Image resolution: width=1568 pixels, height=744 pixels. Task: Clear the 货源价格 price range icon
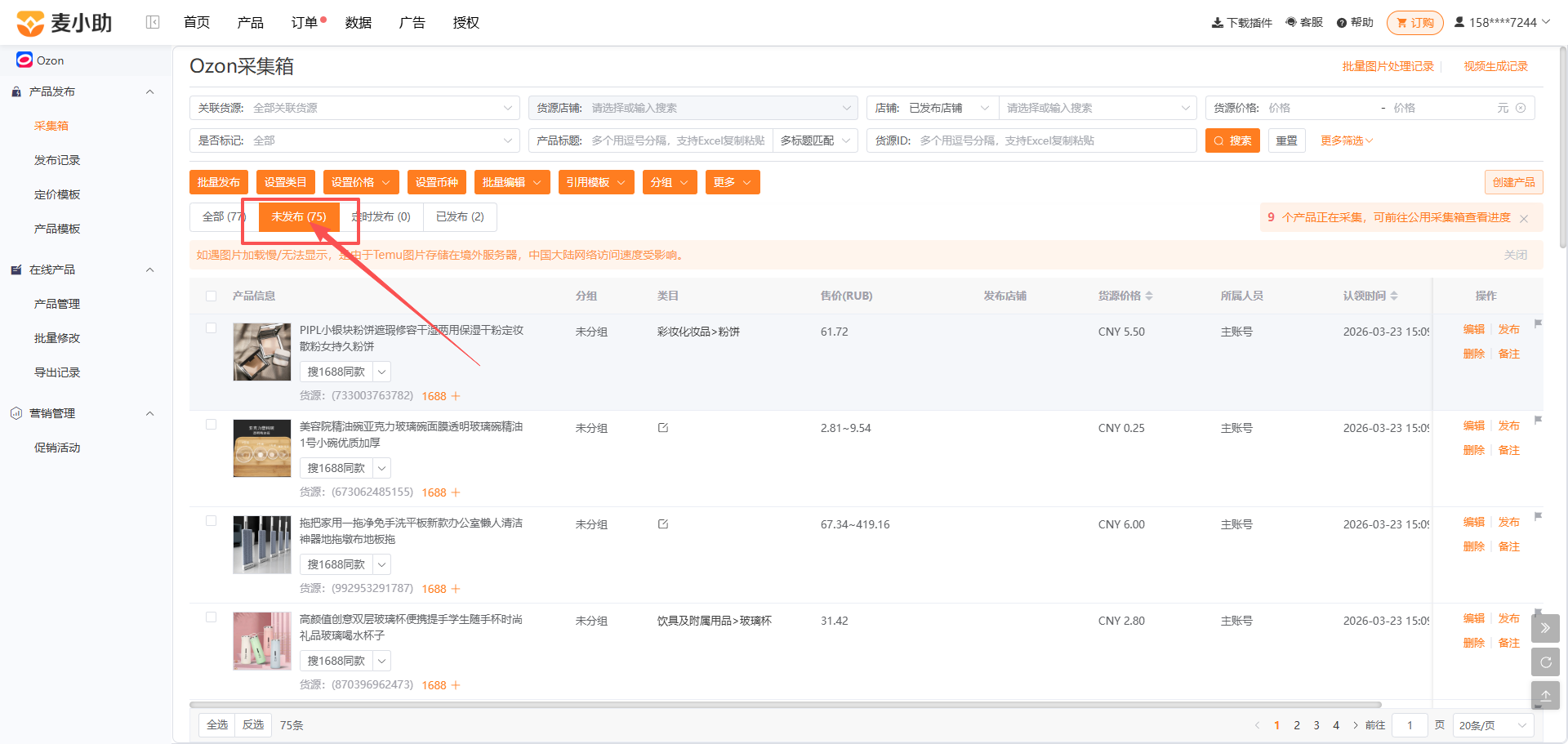point(1521,108)
